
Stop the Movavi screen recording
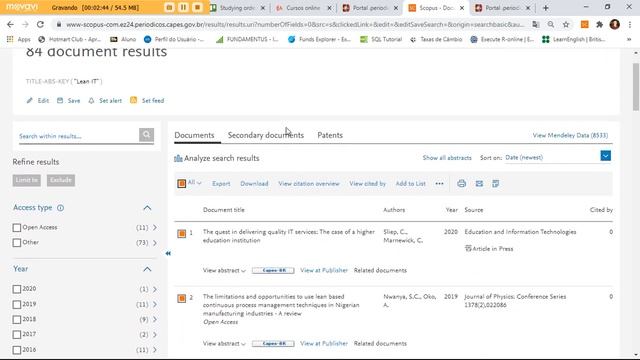pyautogui.click(x=197, y=7)
